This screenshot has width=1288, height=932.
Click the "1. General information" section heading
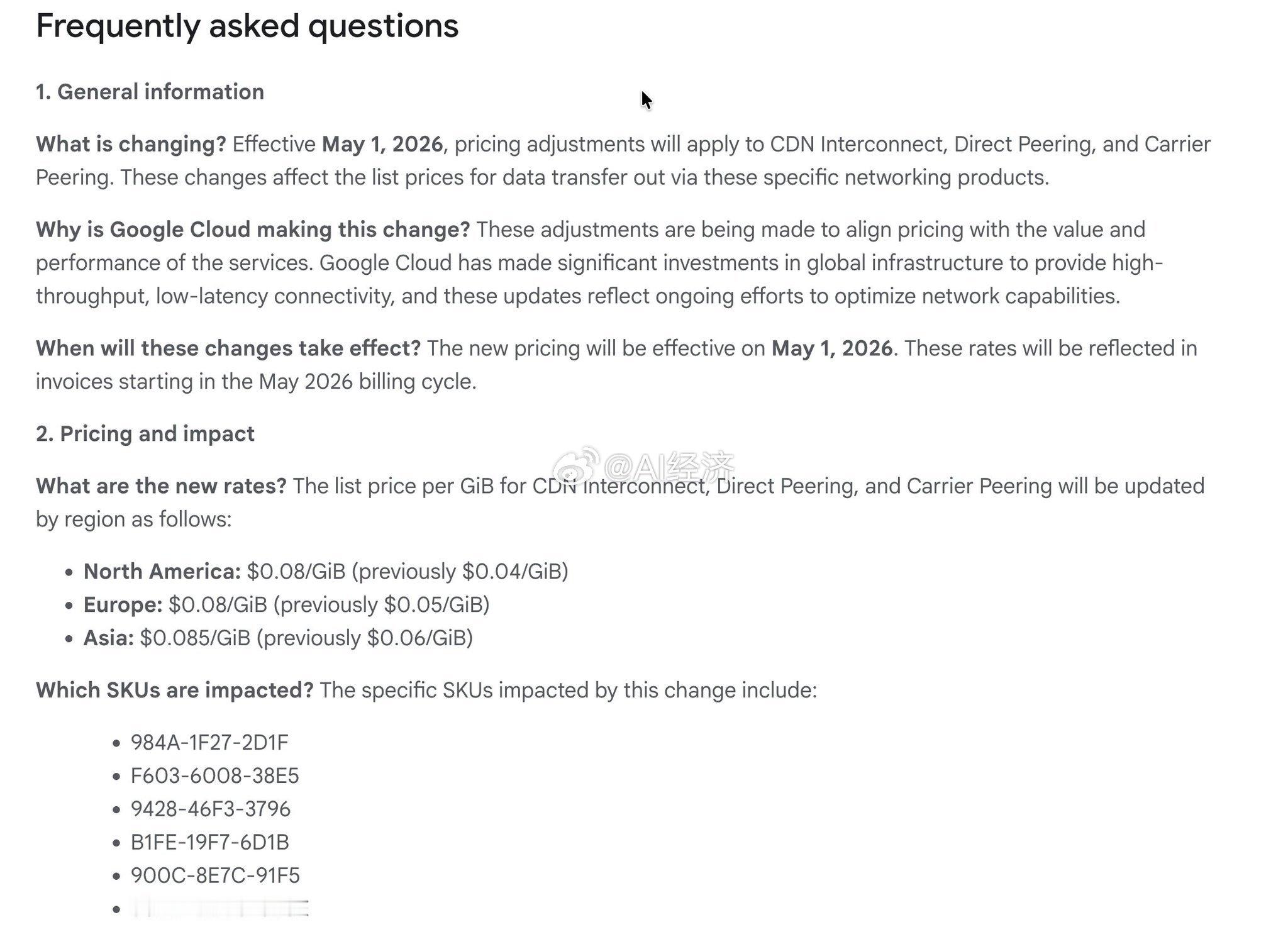[150, 92]
